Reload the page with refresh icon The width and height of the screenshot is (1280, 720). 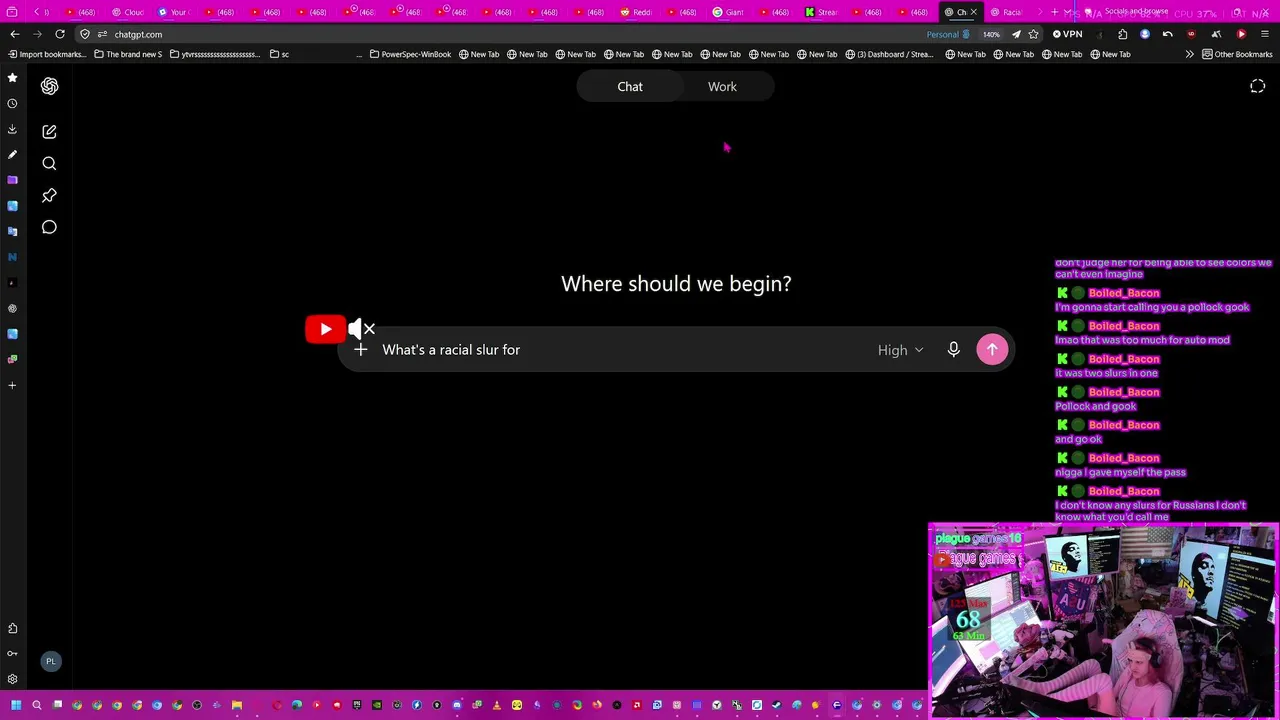[x=60, y=34]
